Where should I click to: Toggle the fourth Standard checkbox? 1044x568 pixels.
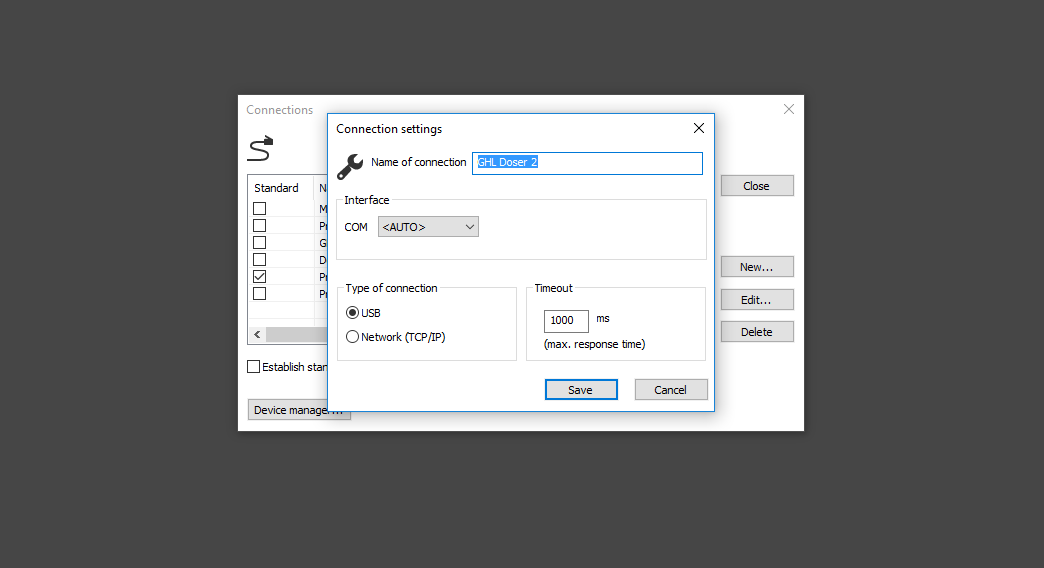(x=260, y=260)
